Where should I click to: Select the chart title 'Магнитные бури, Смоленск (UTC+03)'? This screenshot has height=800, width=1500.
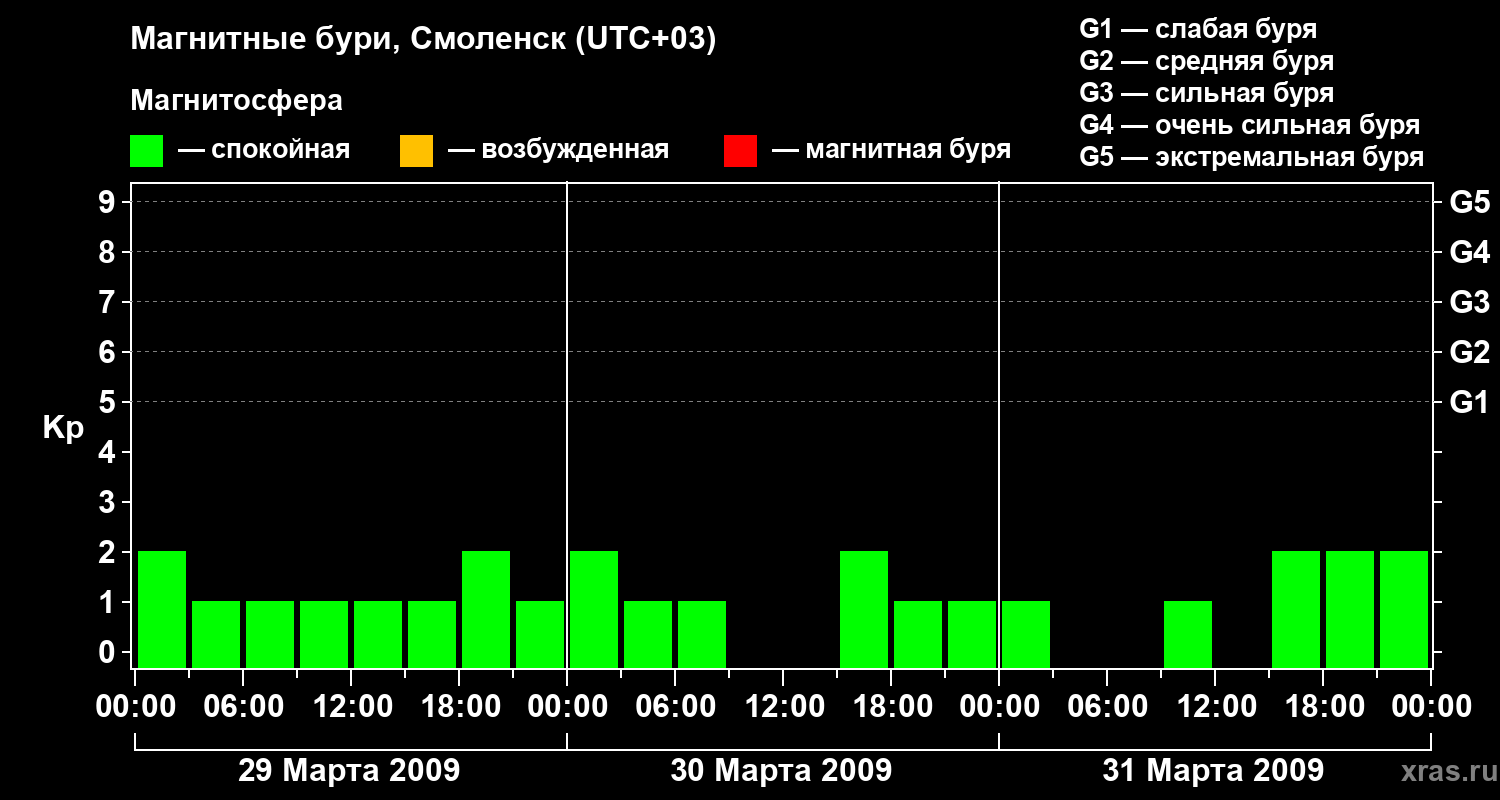pos(424,40)
